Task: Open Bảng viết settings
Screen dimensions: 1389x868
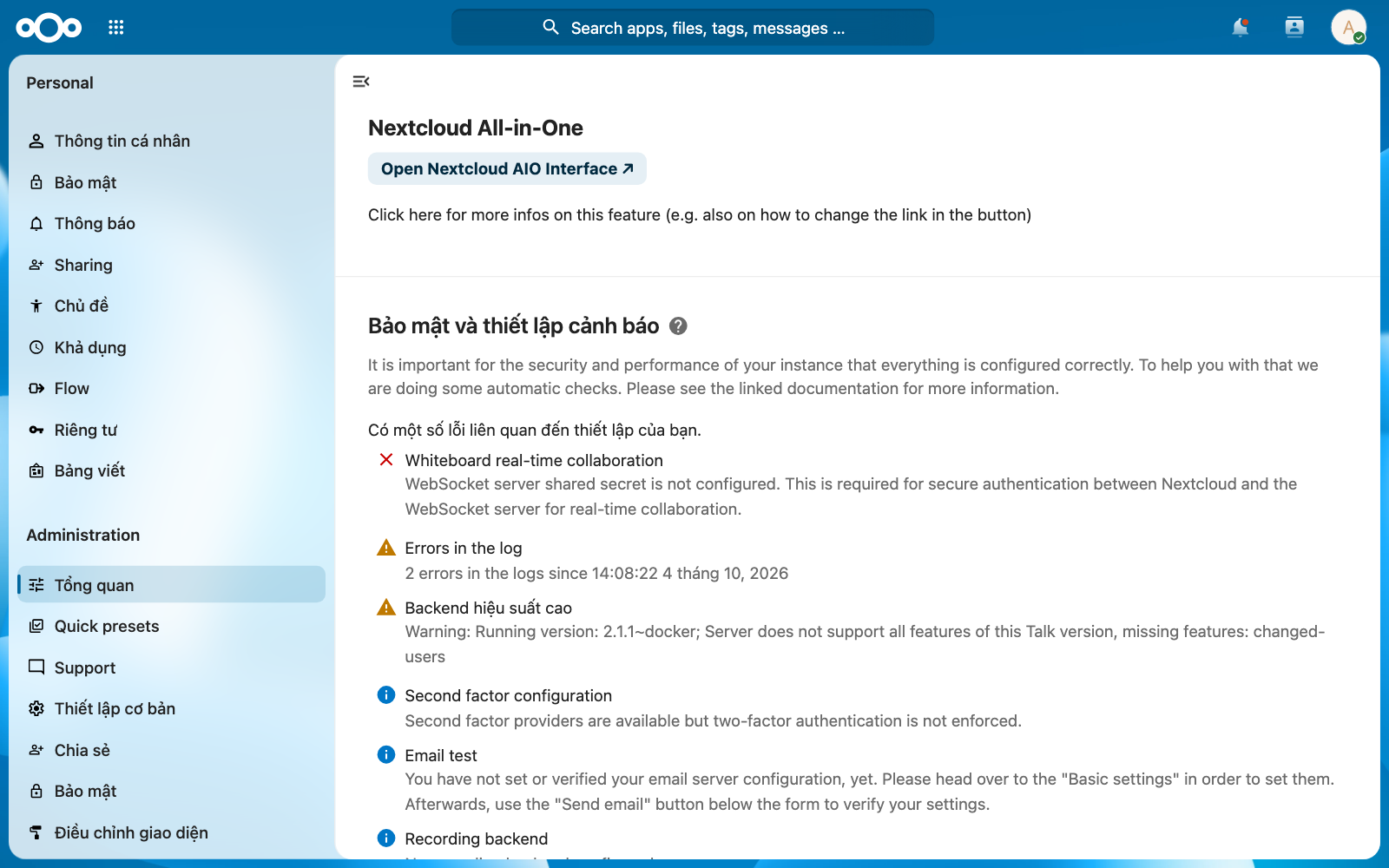Action: coord(171,470)
